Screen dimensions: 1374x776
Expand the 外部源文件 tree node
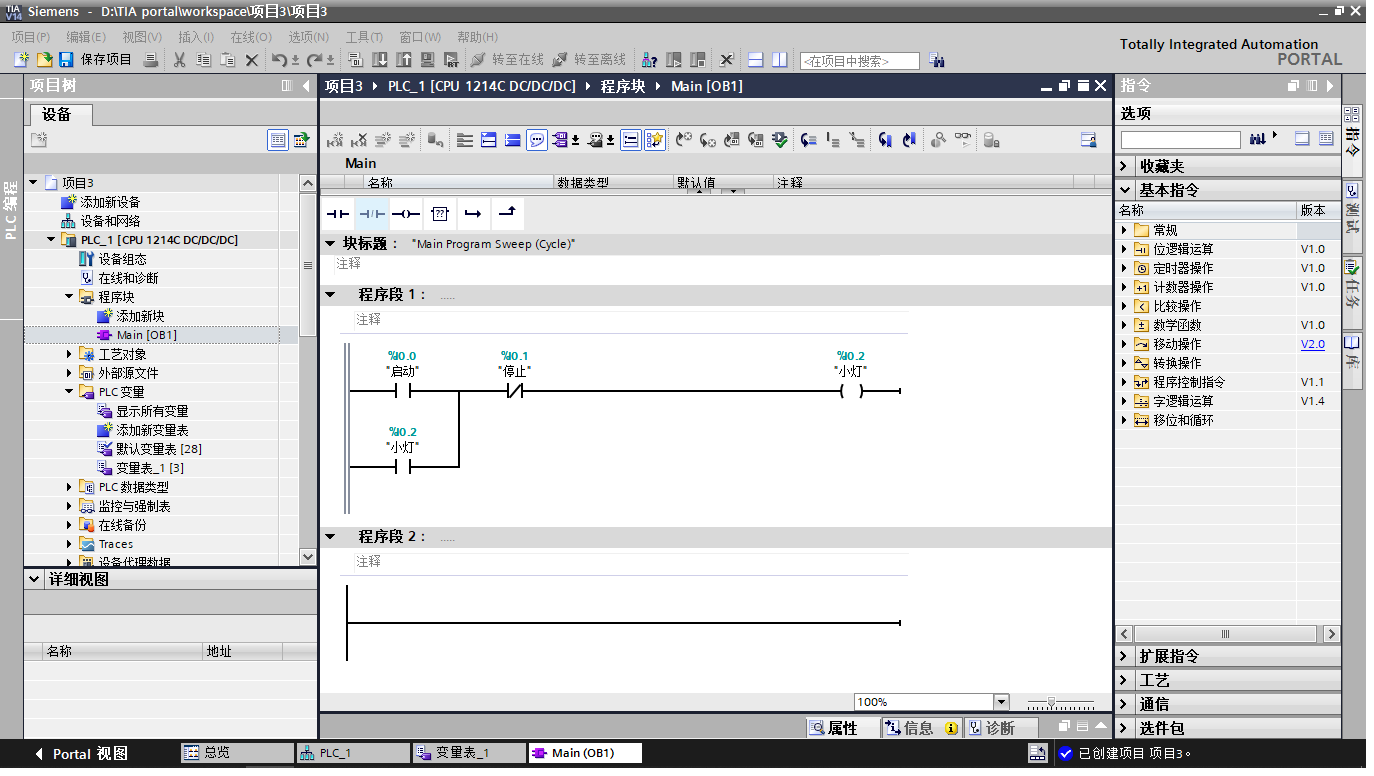pos(69,373)
